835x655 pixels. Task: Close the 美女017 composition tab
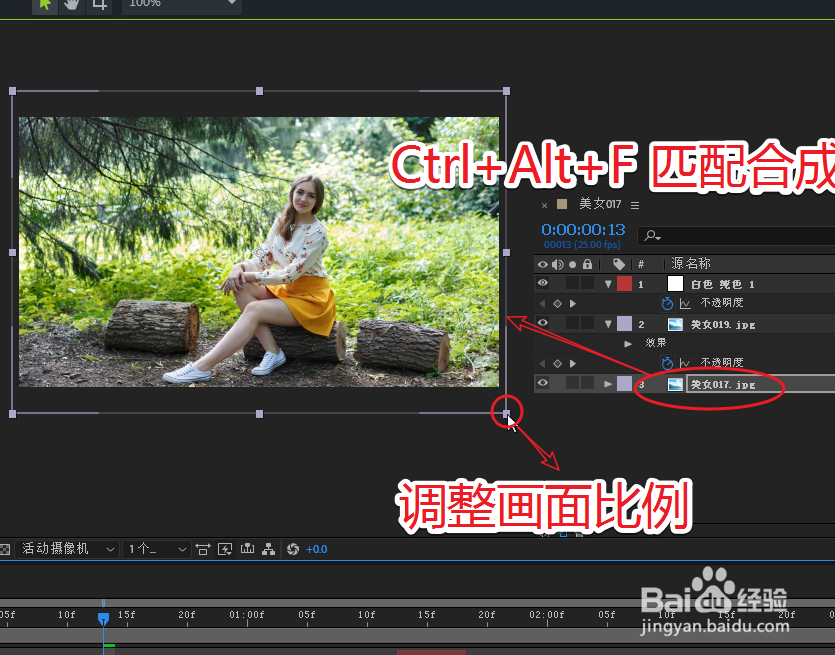coord(544,205)
